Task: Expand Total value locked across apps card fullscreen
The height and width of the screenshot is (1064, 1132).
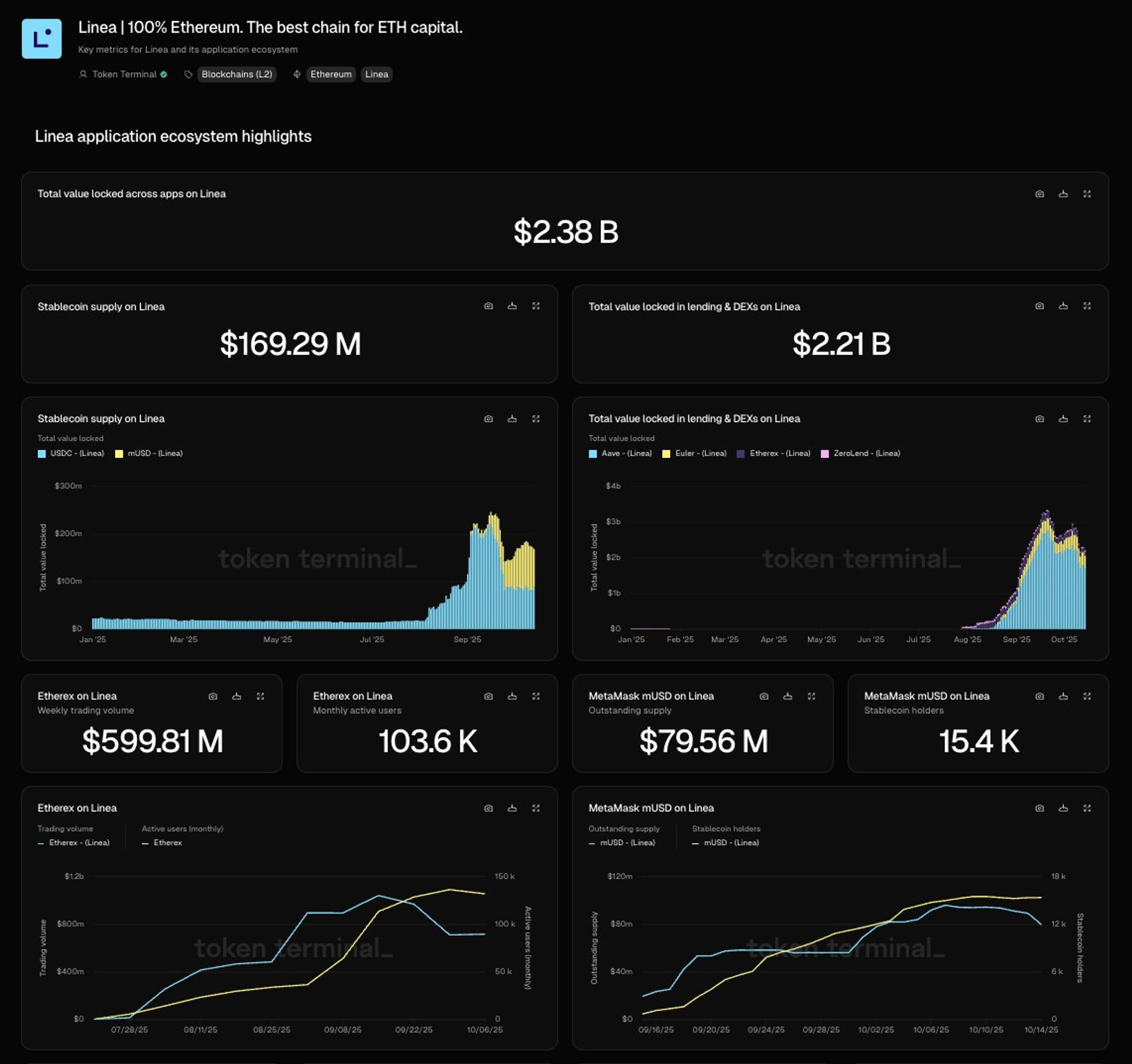Action: click(x=1086, y=194)
